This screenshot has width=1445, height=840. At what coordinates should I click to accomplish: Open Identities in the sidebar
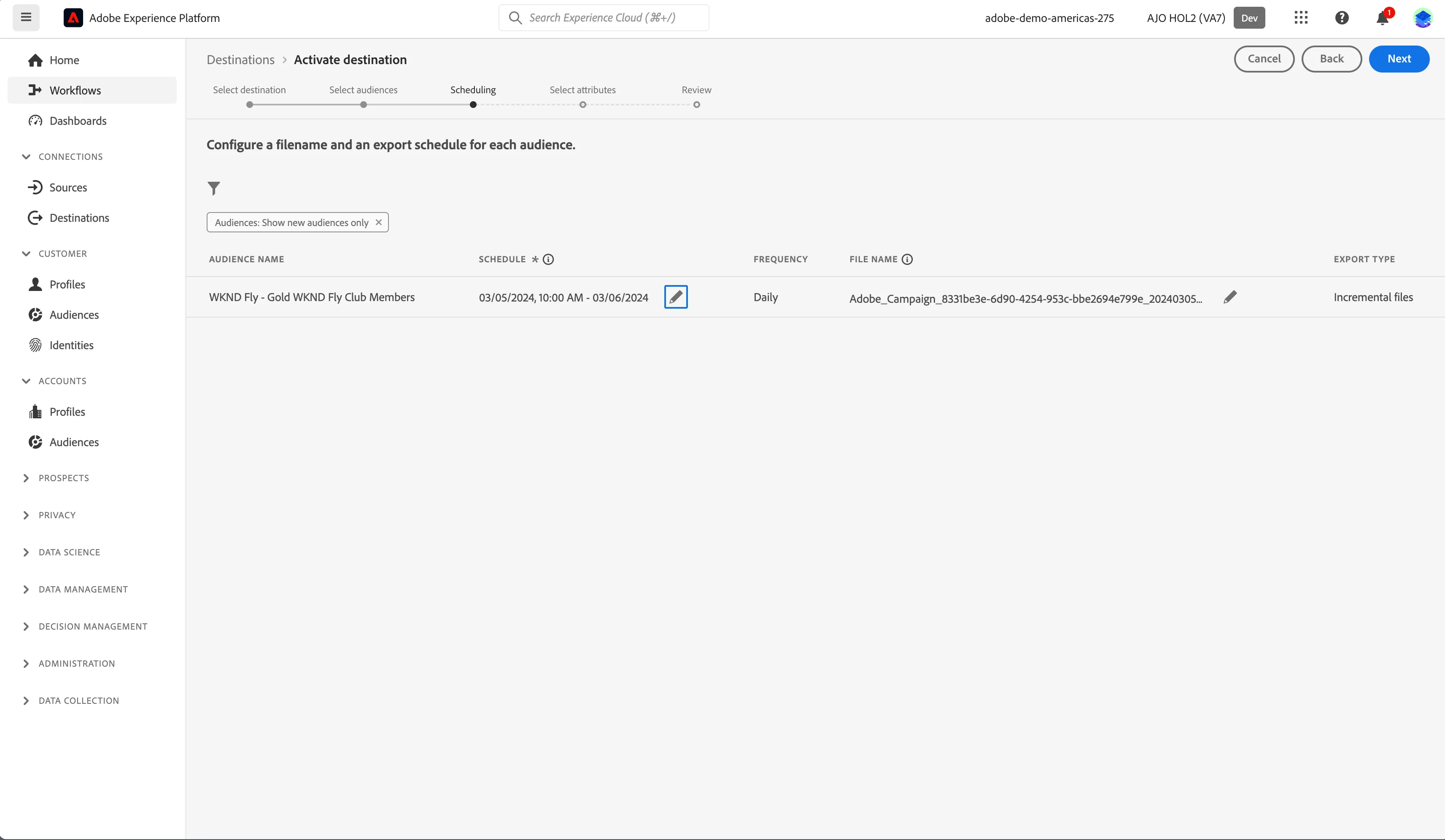coord(92,345)
